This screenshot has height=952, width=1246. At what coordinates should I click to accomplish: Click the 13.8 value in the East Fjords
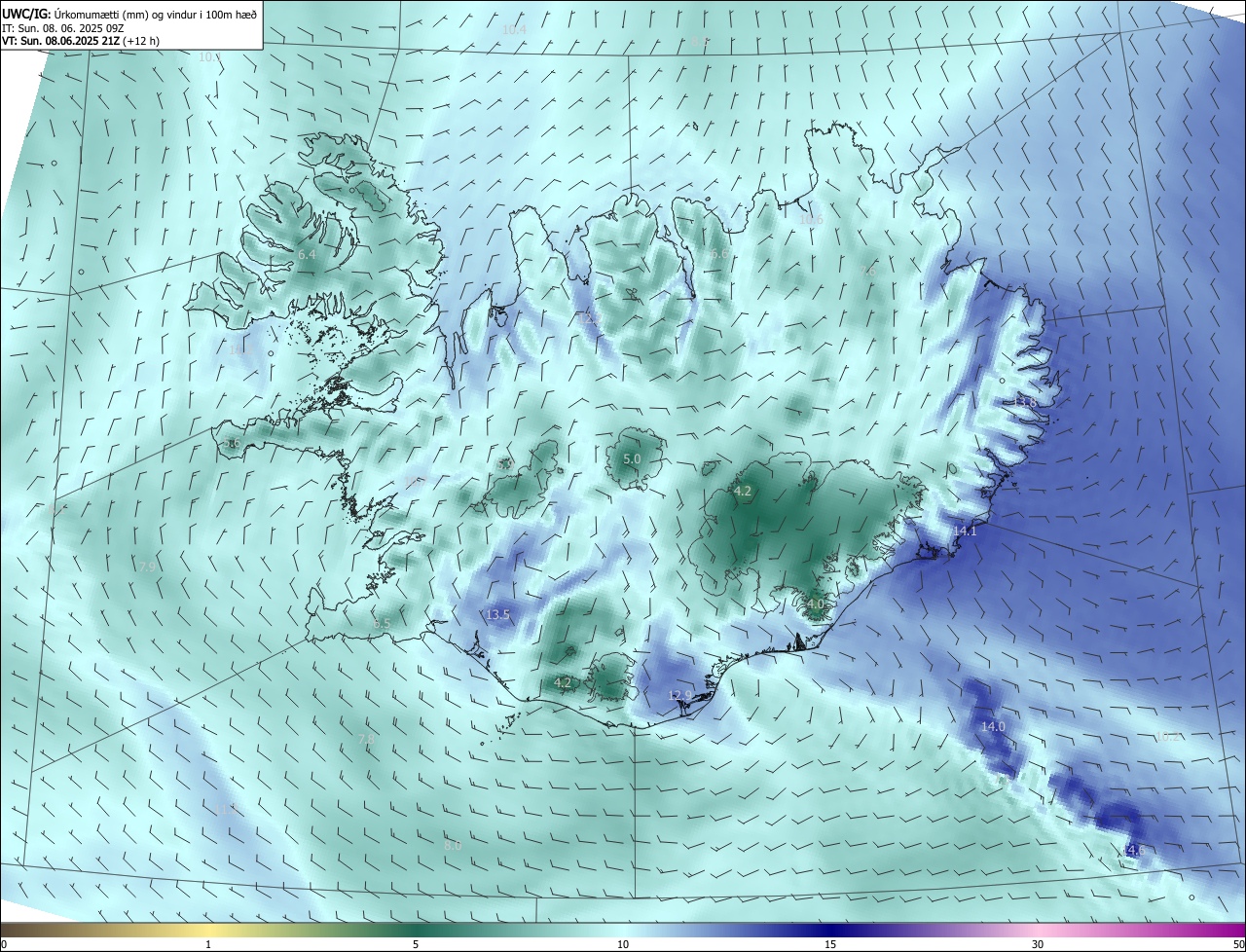[x=1026, y=402]
